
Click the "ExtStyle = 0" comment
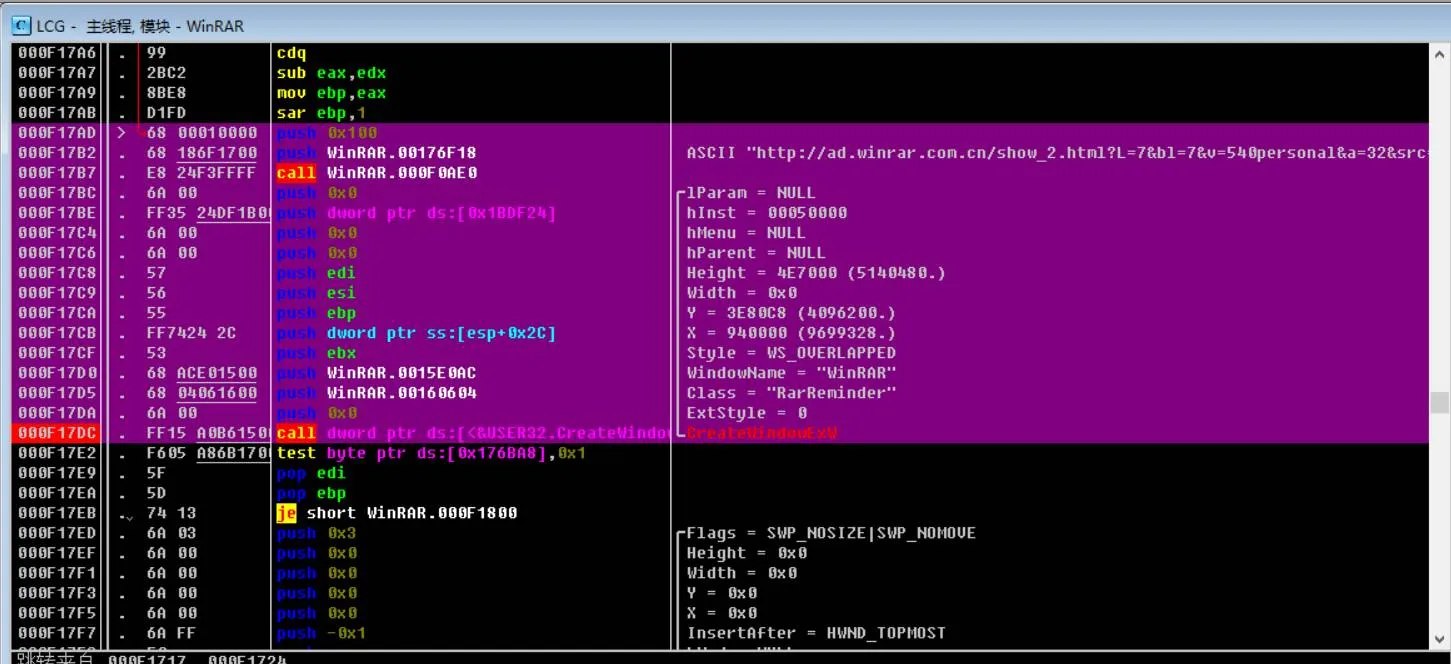(746, 413)
